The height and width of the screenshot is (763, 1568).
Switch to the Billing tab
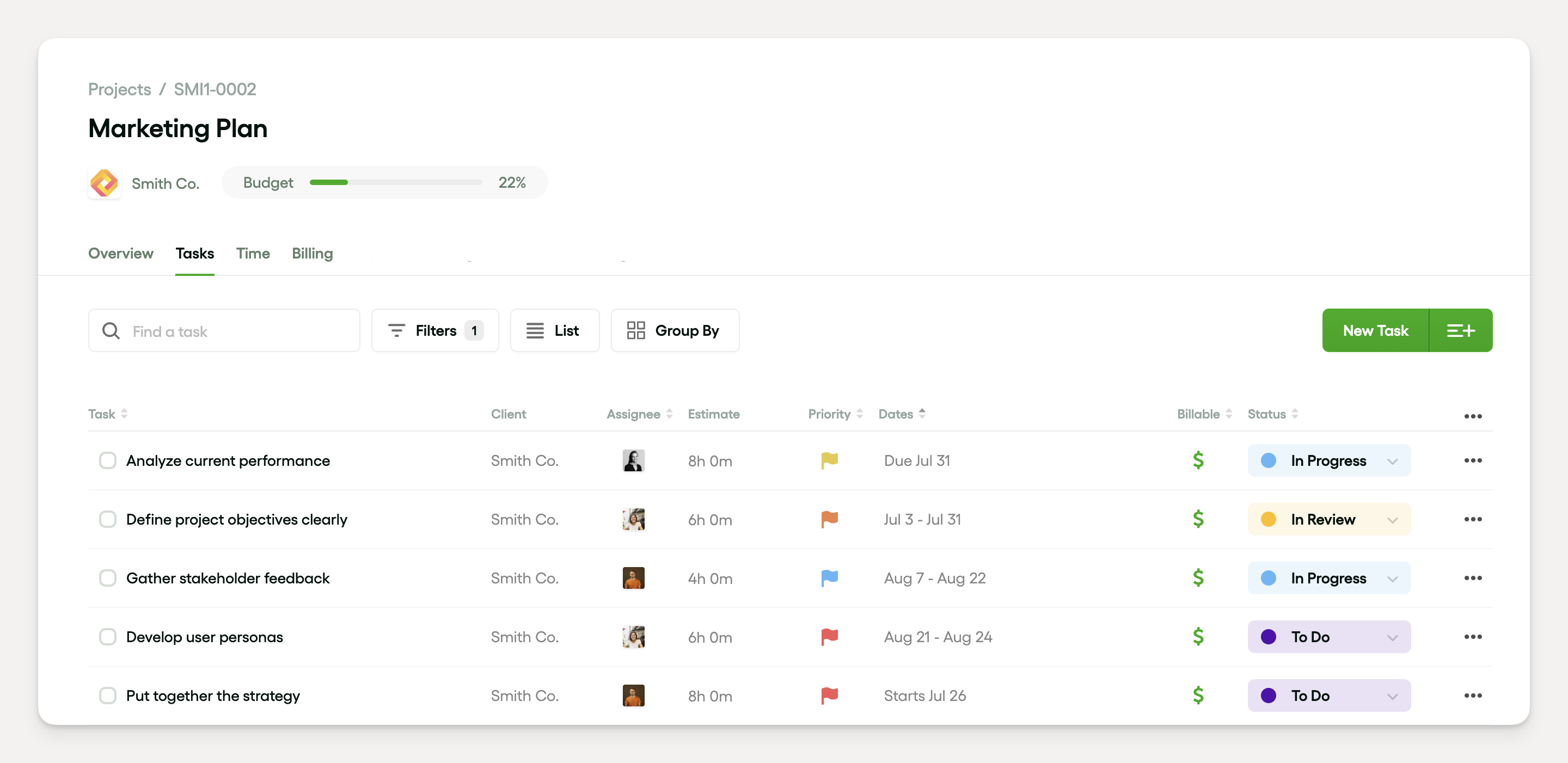(x=311, y=253)
